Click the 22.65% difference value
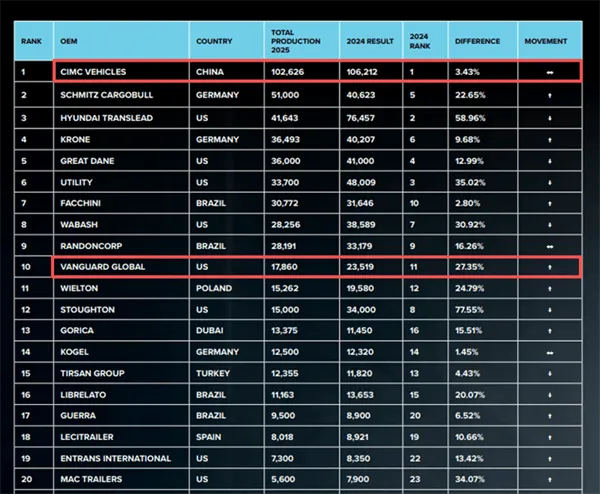Viewport: 600px width, 494px height. [470, 95]
